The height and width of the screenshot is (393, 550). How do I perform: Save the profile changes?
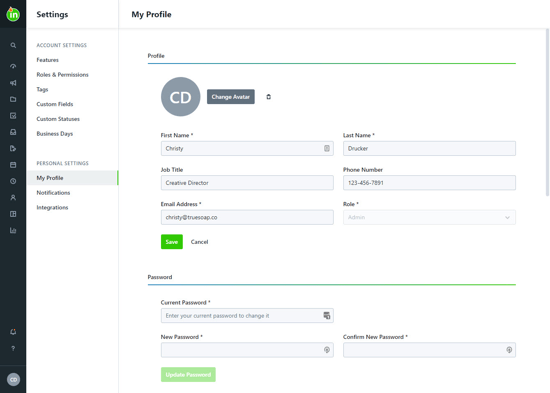172,242
